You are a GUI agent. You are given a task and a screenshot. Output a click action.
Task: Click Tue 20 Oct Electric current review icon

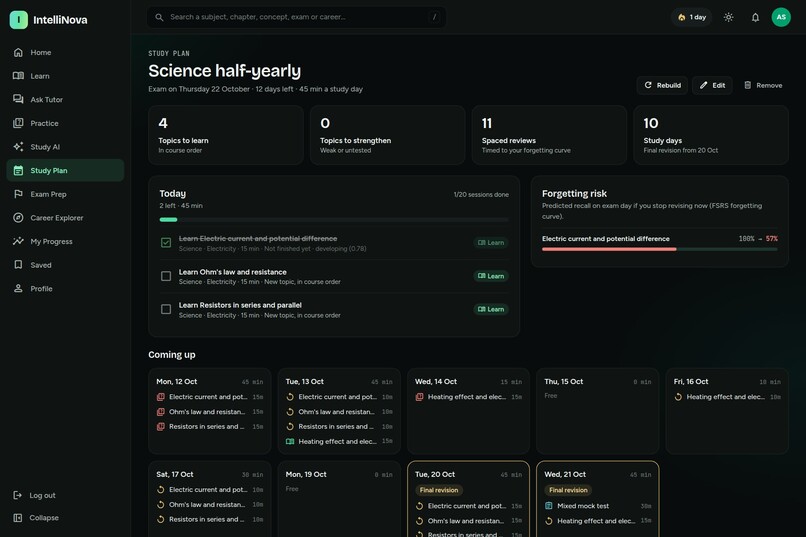point(419,506)
